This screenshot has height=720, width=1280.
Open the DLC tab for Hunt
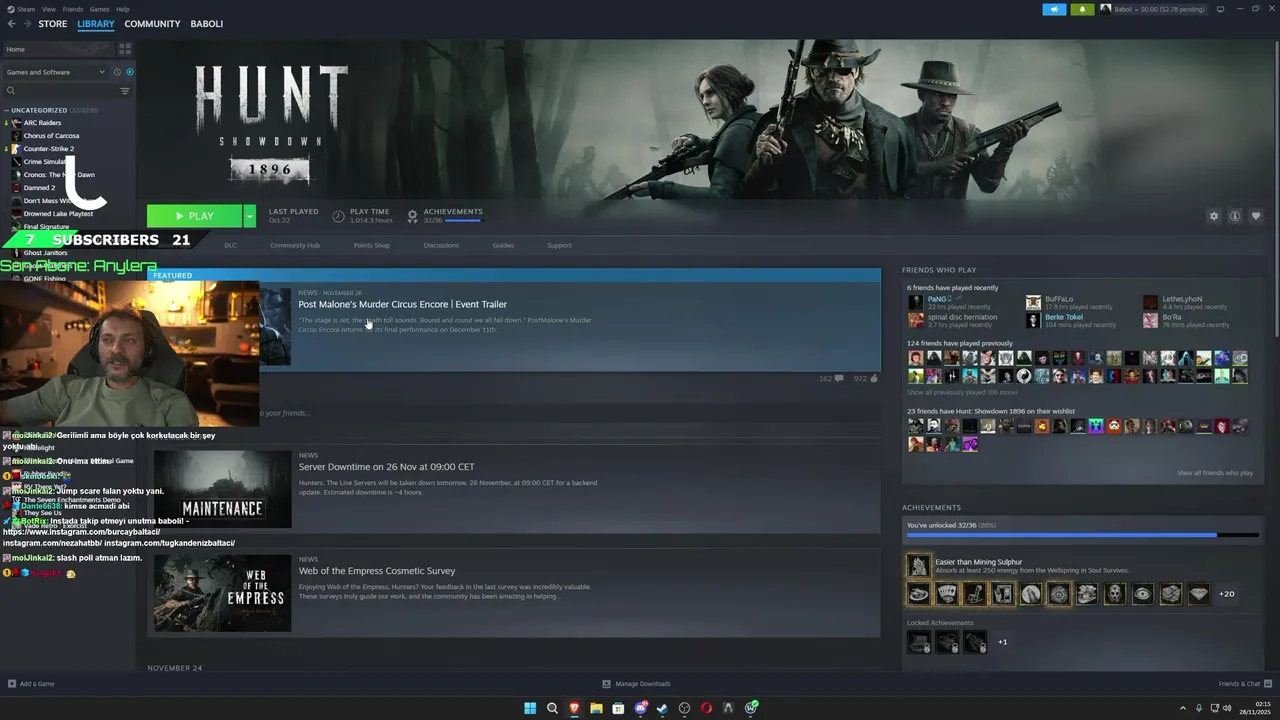point(230,245)
